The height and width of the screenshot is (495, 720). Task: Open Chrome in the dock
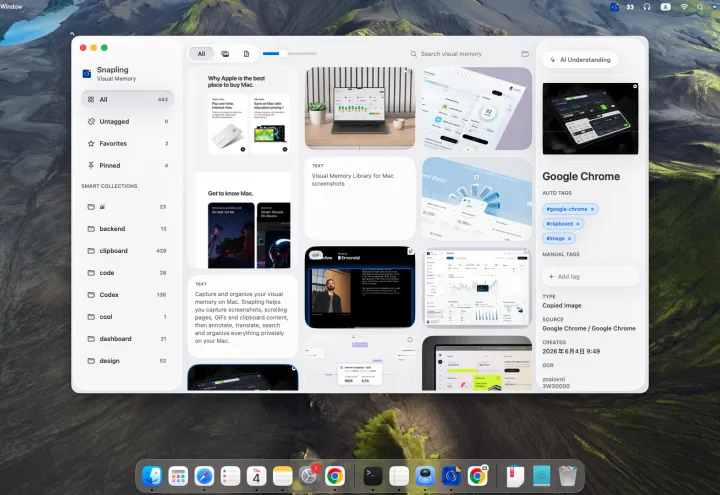click(335, 476)
